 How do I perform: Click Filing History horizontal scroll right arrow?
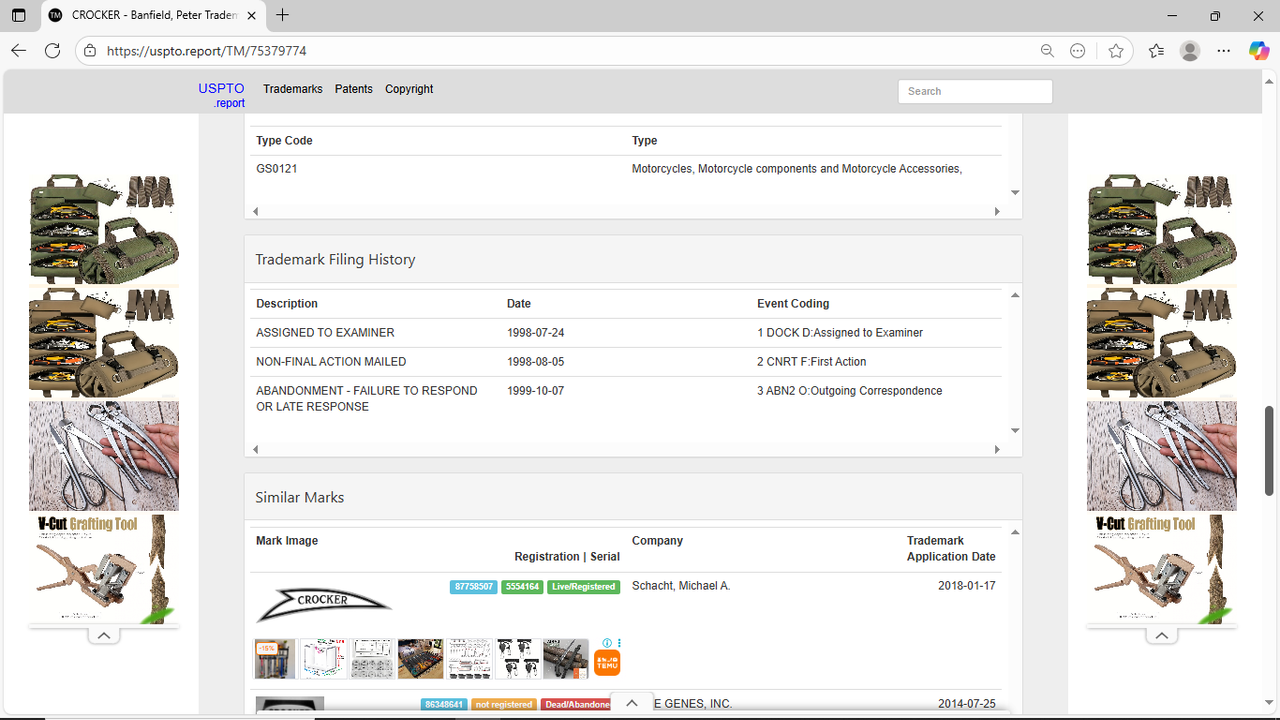pyautogui.click(x=997, y=450)
